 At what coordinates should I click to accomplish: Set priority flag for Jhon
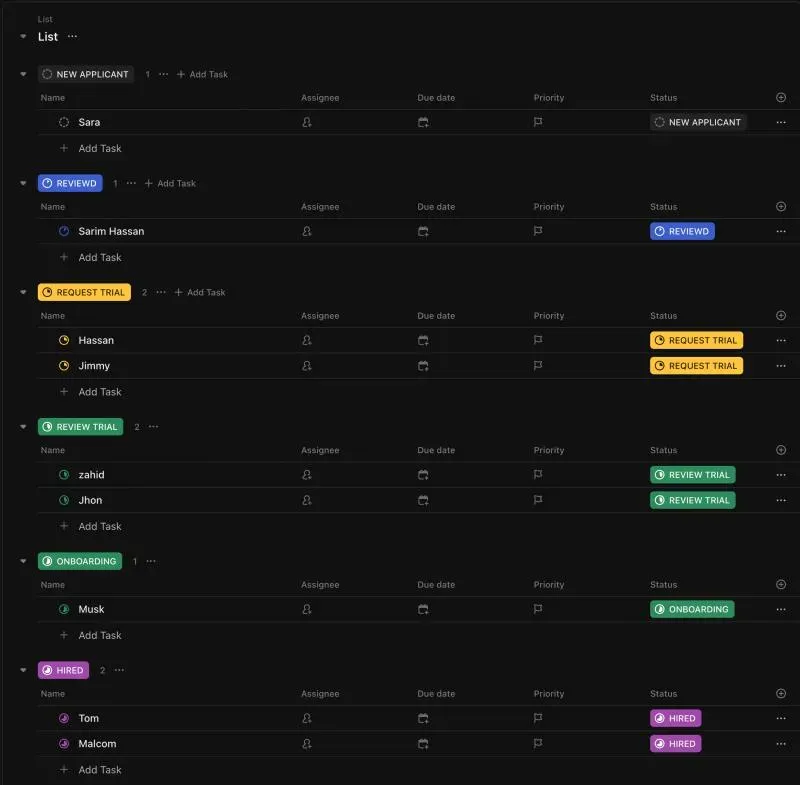click(x=538, y=500)
